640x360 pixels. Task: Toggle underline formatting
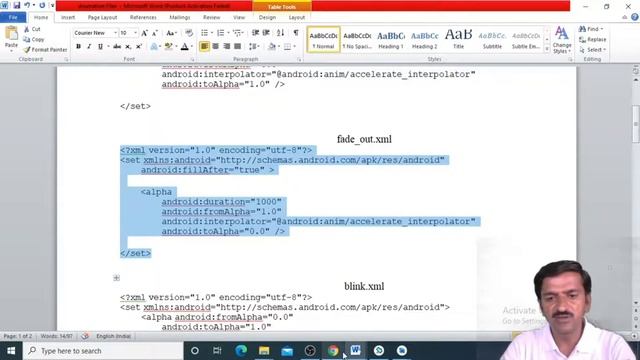100,47
